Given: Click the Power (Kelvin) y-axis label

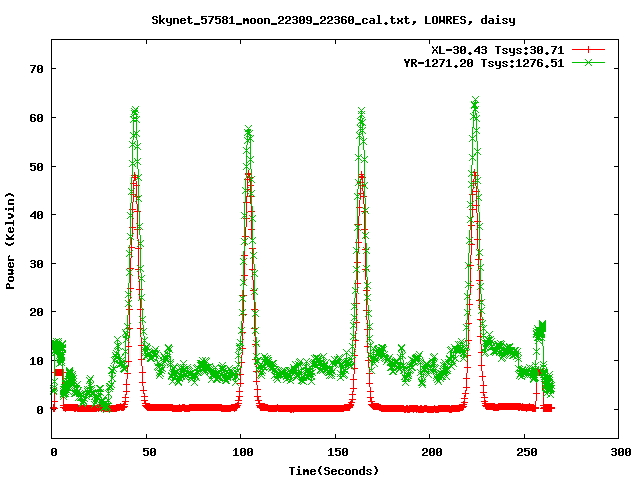Looking at the screenshot, I should pyautogui.click(x=10, y=240).
